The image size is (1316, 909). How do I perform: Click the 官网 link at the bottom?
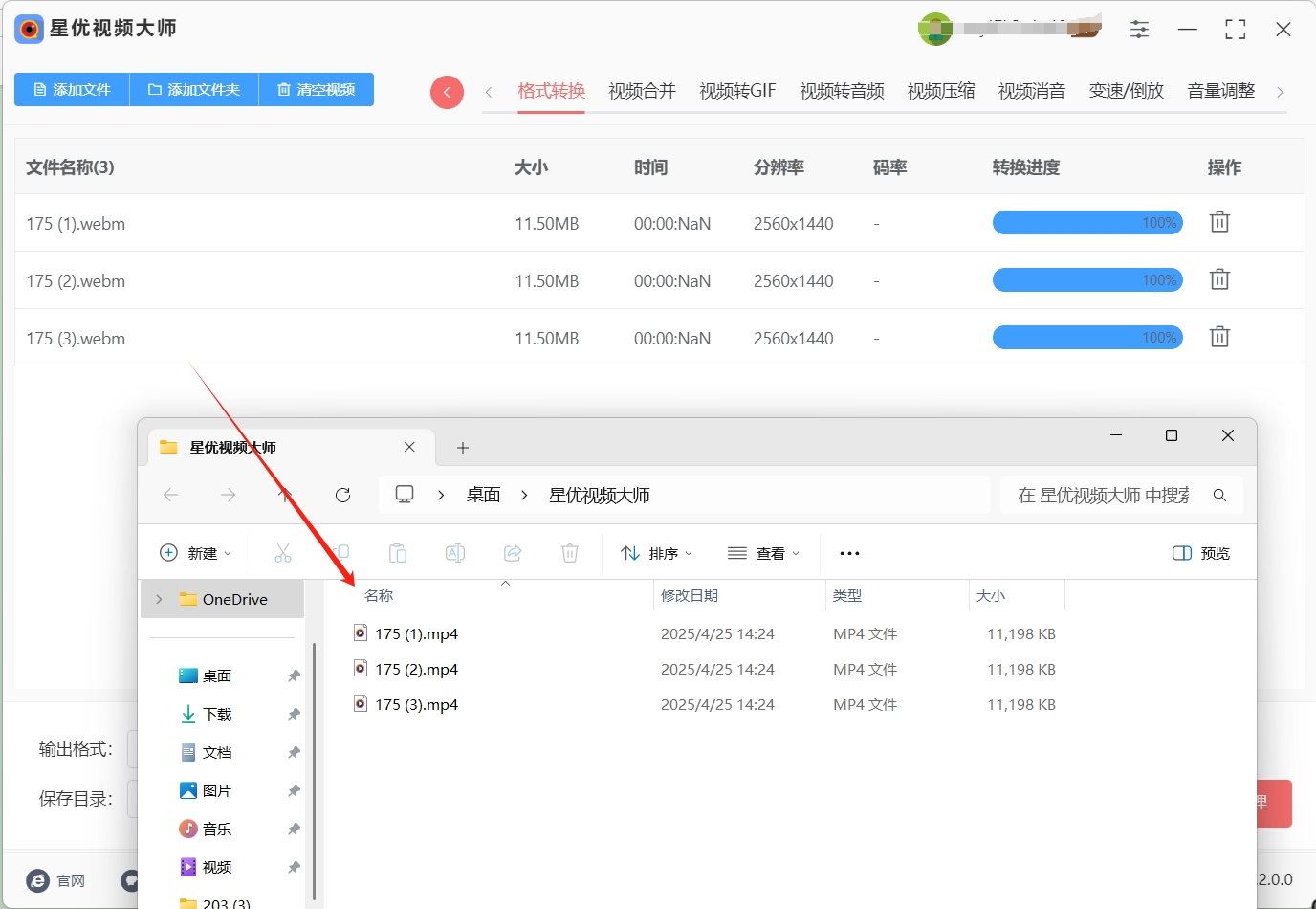(x=56, y=880)
